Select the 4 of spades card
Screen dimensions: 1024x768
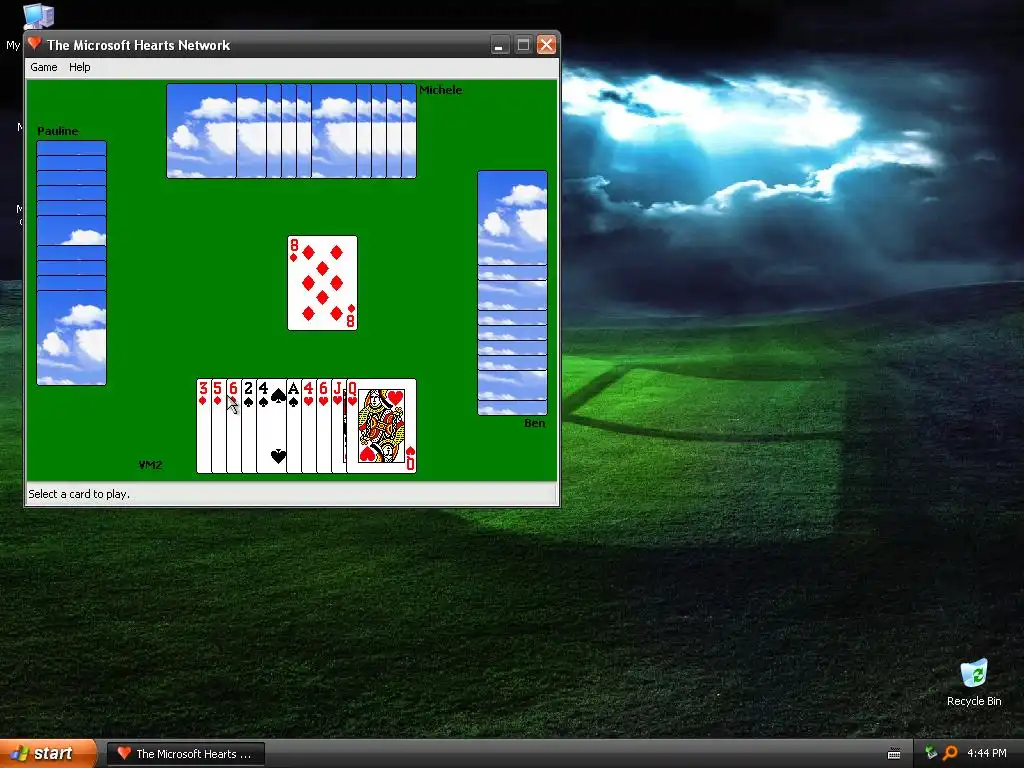[271, 426]
